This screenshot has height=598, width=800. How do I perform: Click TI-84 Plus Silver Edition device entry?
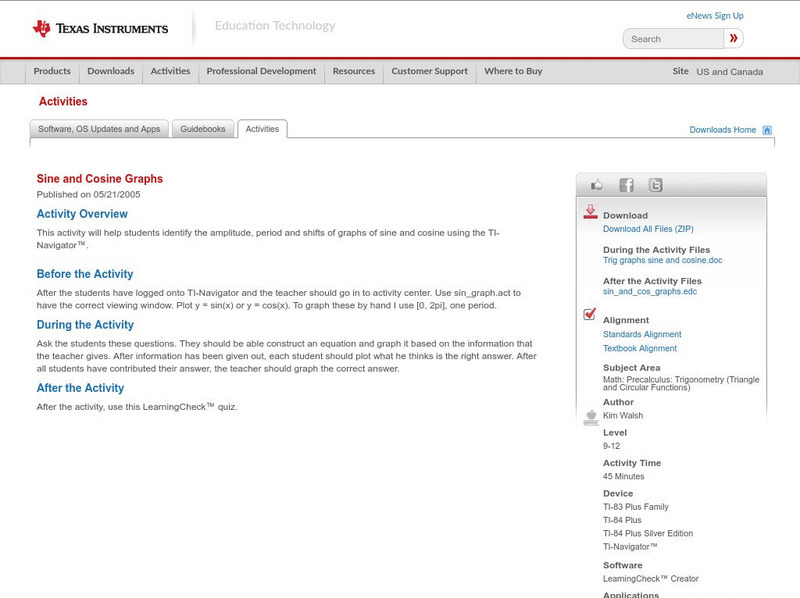pos(648,533)
